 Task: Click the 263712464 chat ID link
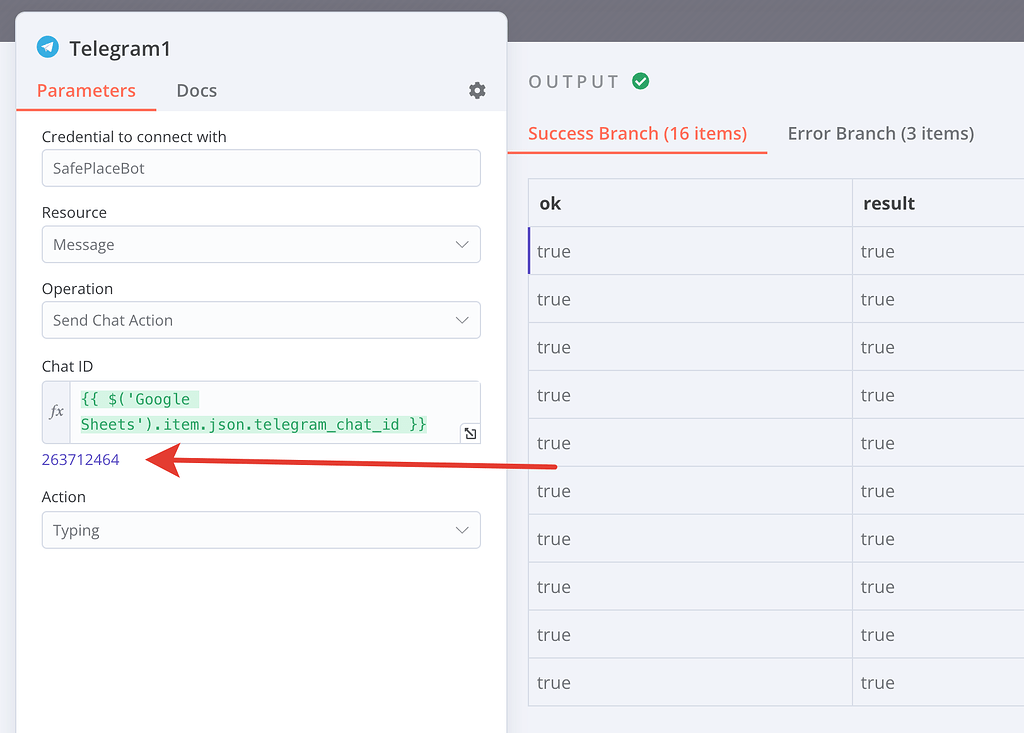[80, 459]
